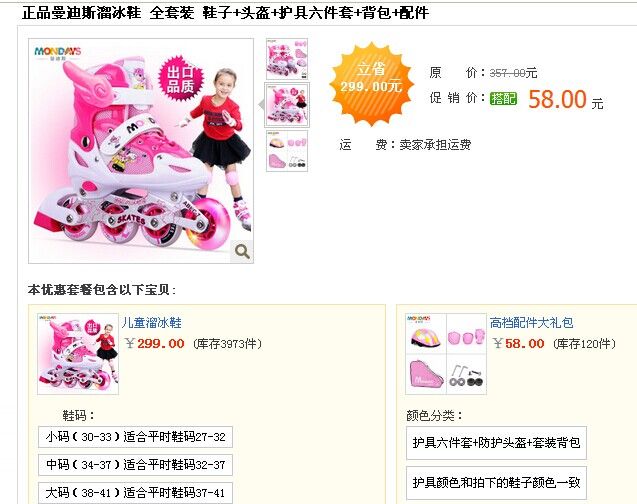Click the large main skate product image
Screen dimensions: 637x504
click(141, 151)
